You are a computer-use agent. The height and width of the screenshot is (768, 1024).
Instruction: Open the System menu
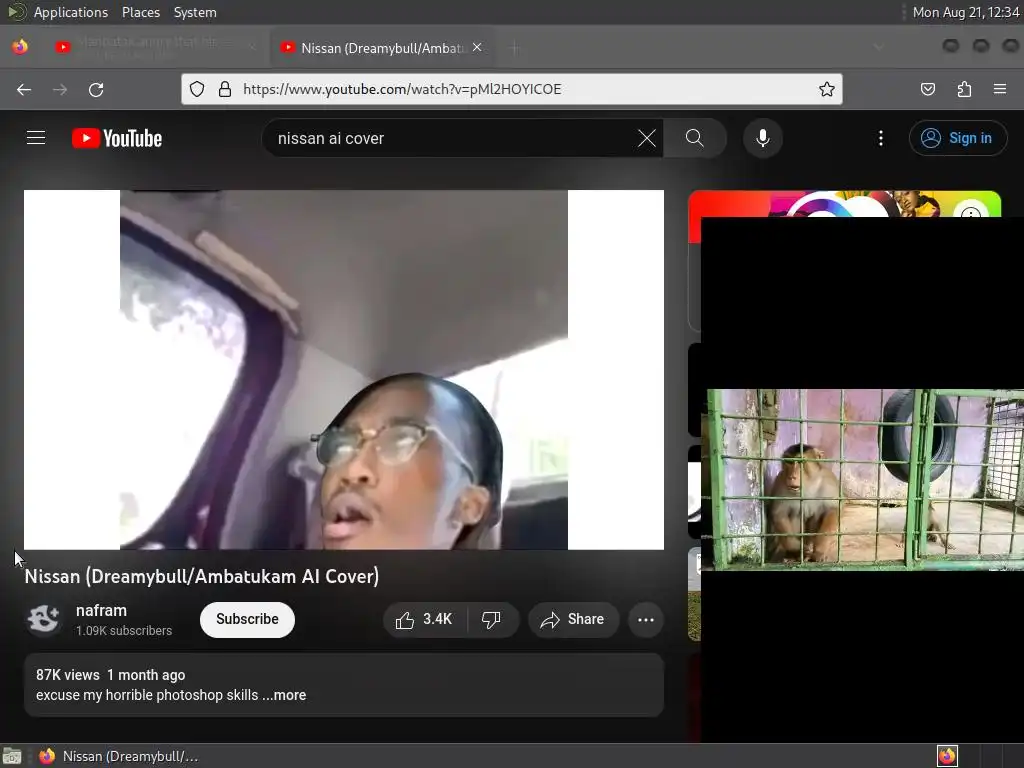coord(195,12)
